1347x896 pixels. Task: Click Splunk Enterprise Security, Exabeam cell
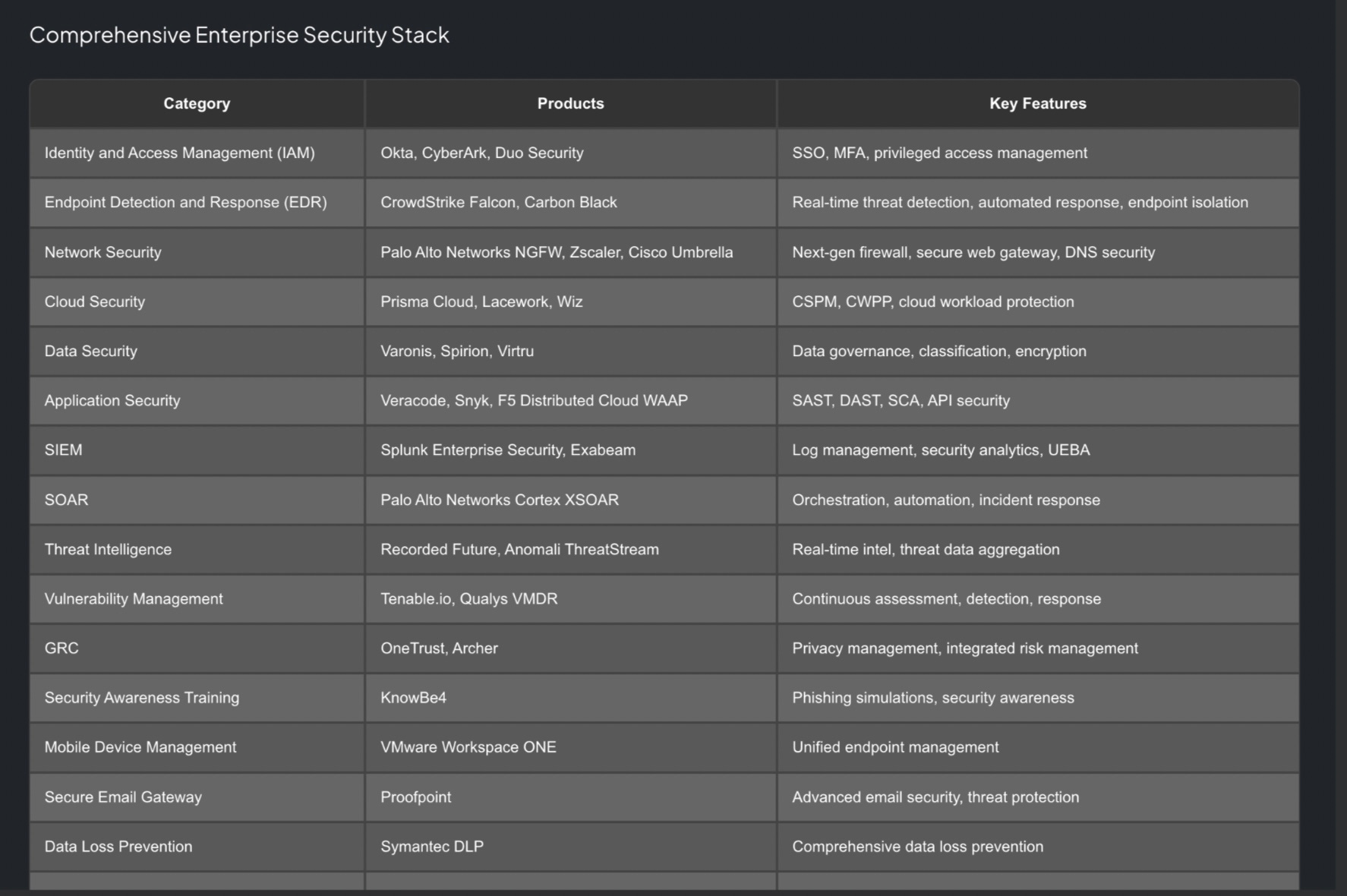(x=571, y=450)
